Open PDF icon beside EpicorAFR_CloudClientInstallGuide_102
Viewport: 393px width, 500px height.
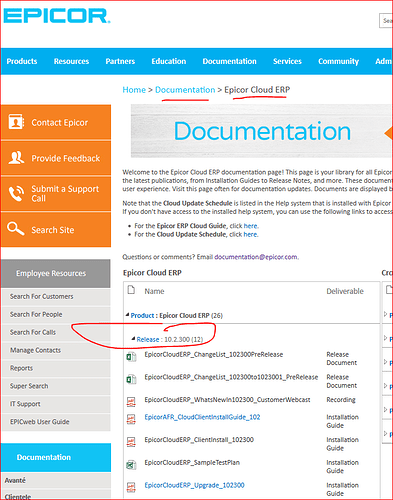pos(131,420)
